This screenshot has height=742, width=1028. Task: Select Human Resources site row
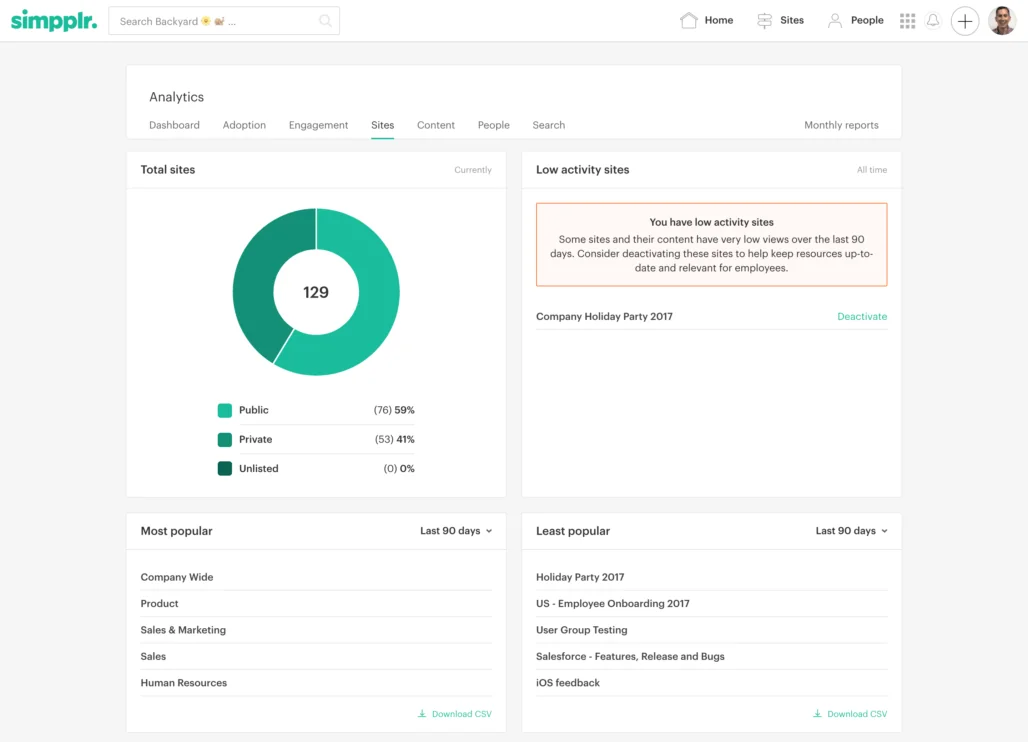316,683
